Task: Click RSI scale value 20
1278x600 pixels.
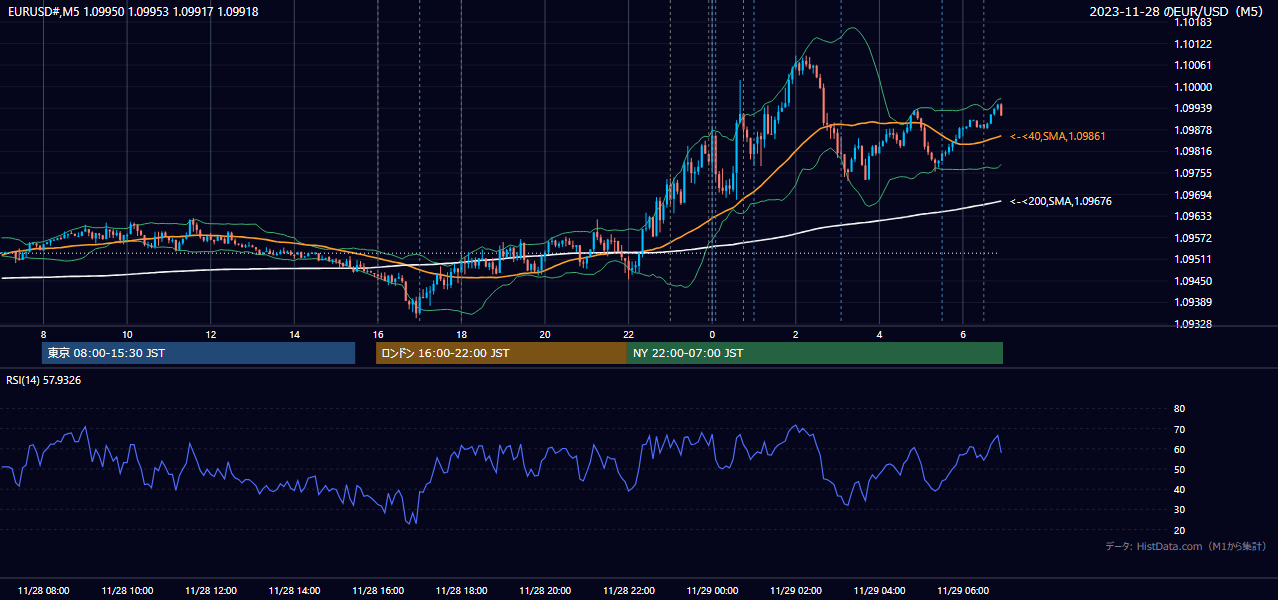Action: pos(1179,530)
